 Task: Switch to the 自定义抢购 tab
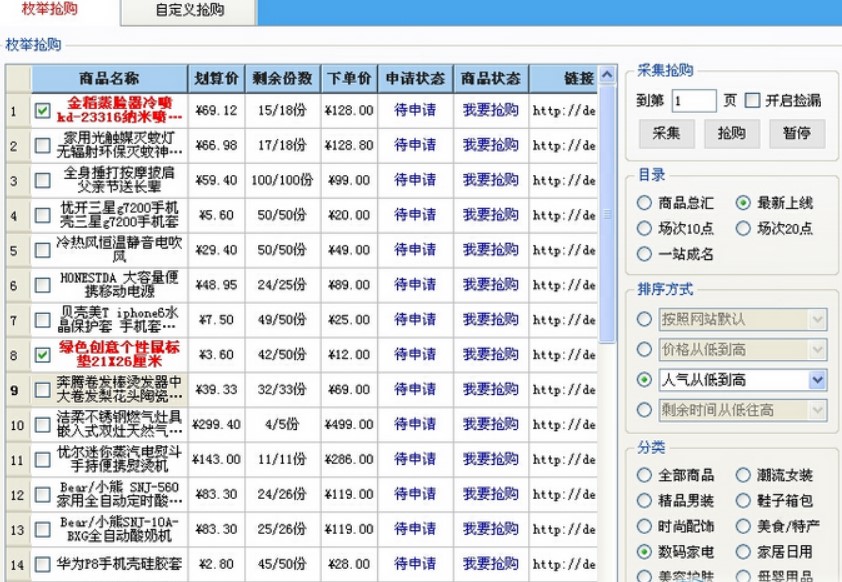point(189,11)
